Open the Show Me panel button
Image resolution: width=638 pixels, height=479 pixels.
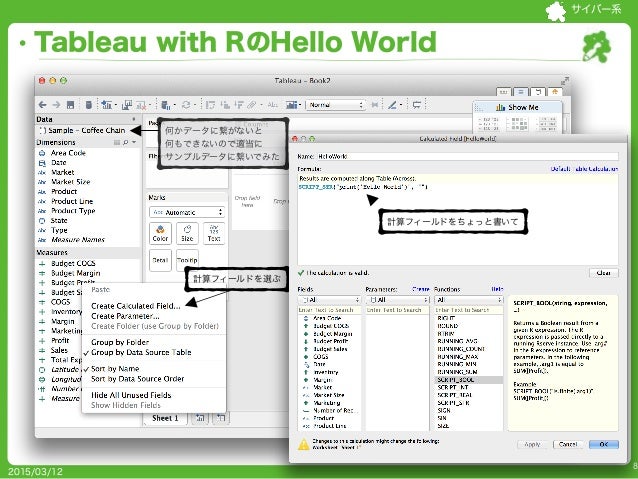pos(518,107)
